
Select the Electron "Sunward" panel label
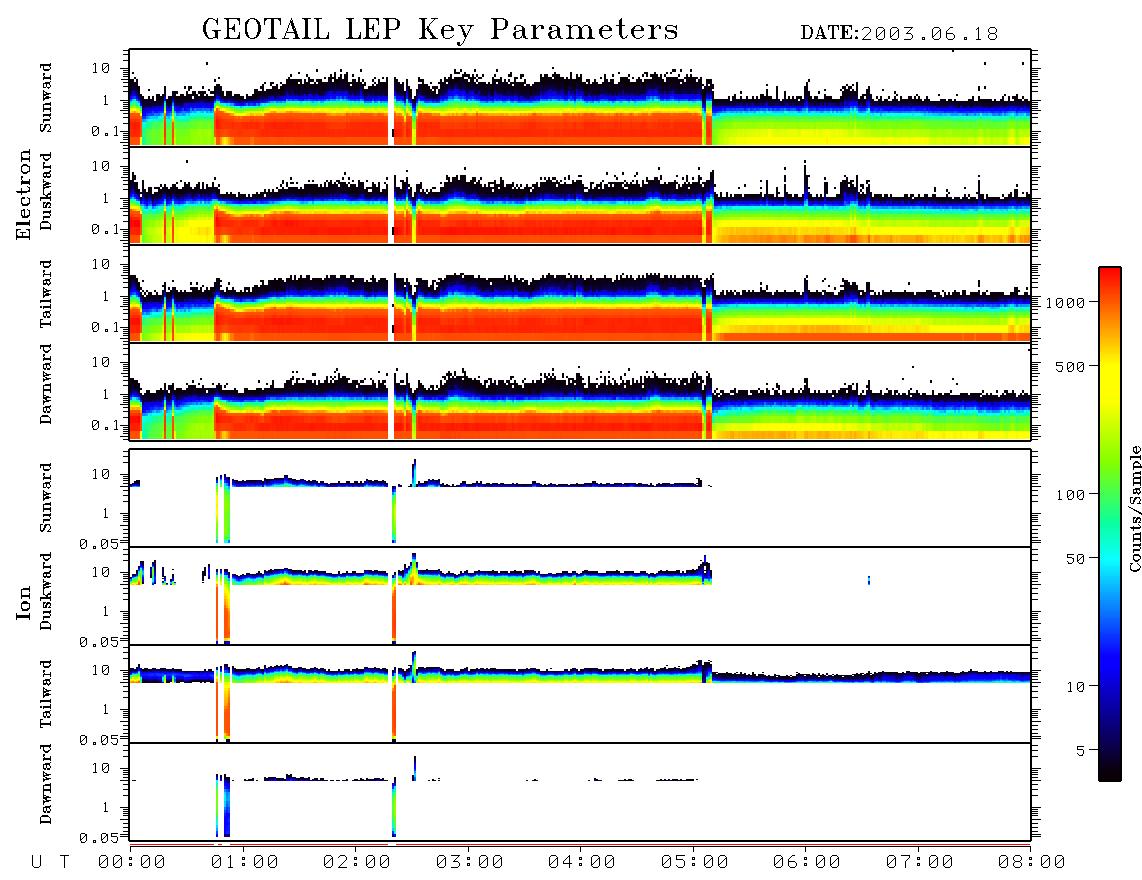46,98
